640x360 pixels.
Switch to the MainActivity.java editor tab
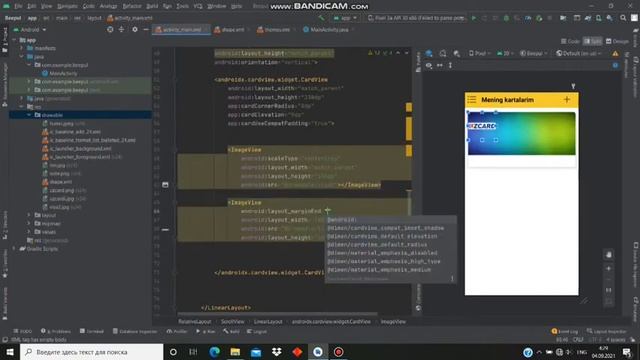coord(329,30)
